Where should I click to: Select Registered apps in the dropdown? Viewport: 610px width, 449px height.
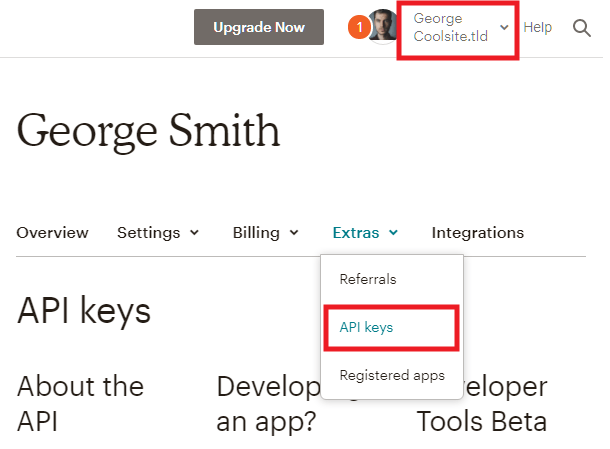click(x=391, y=376)
